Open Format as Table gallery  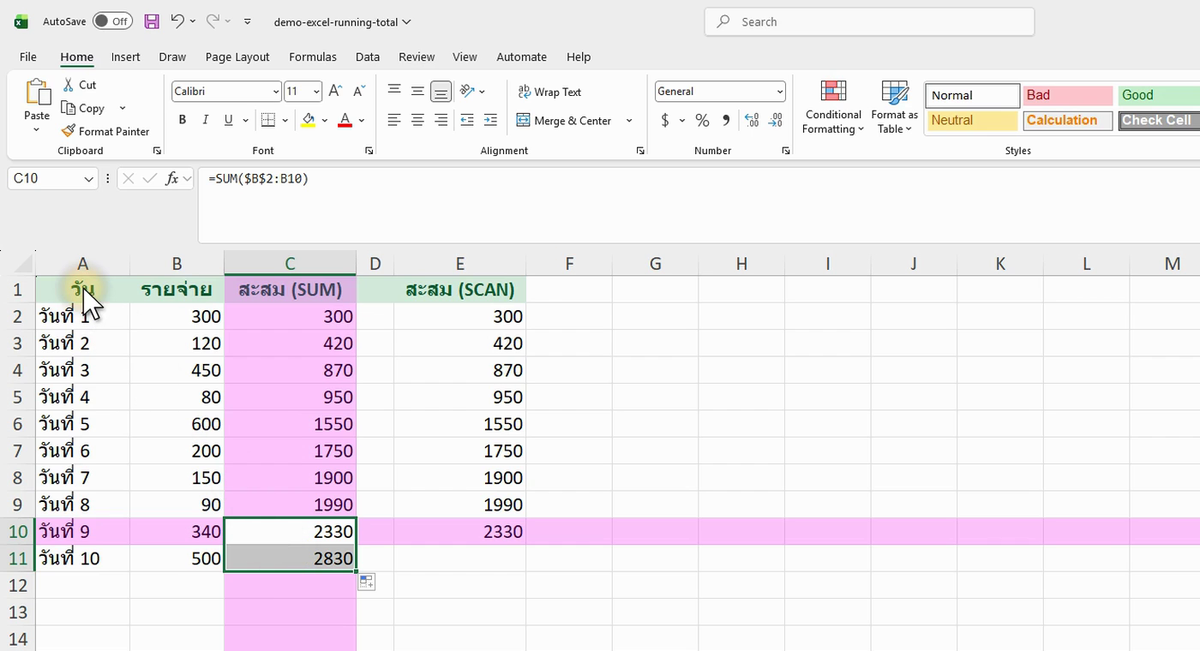894,107
